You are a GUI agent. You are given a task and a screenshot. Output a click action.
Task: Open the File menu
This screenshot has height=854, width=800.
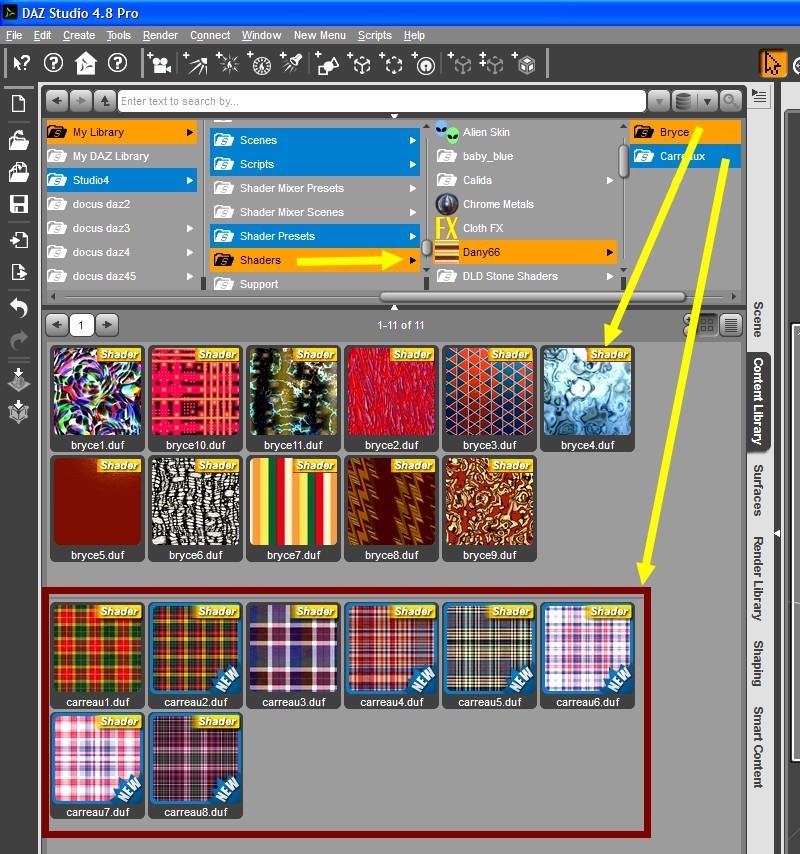[x=14, y=35]
